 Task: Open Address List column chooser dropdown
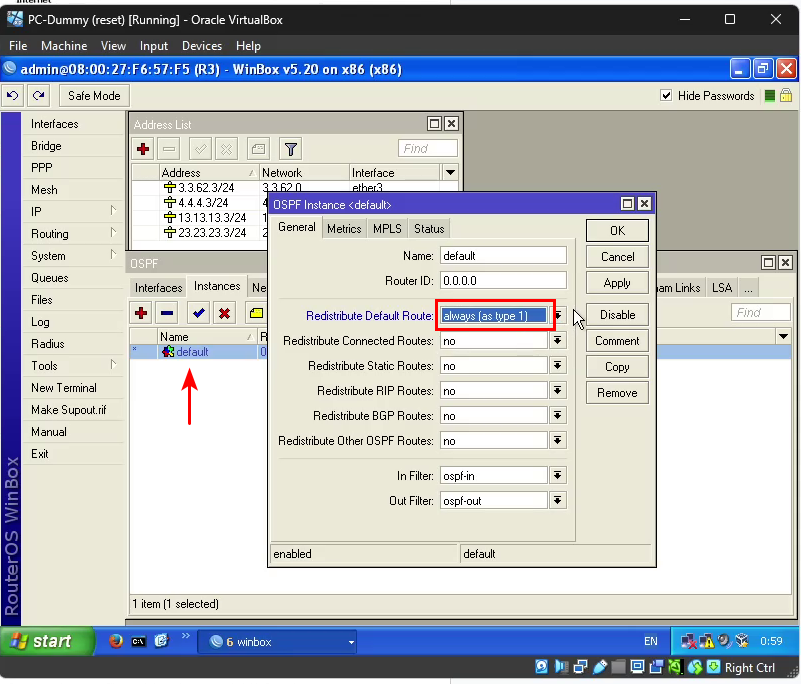(x=450, y=173)
